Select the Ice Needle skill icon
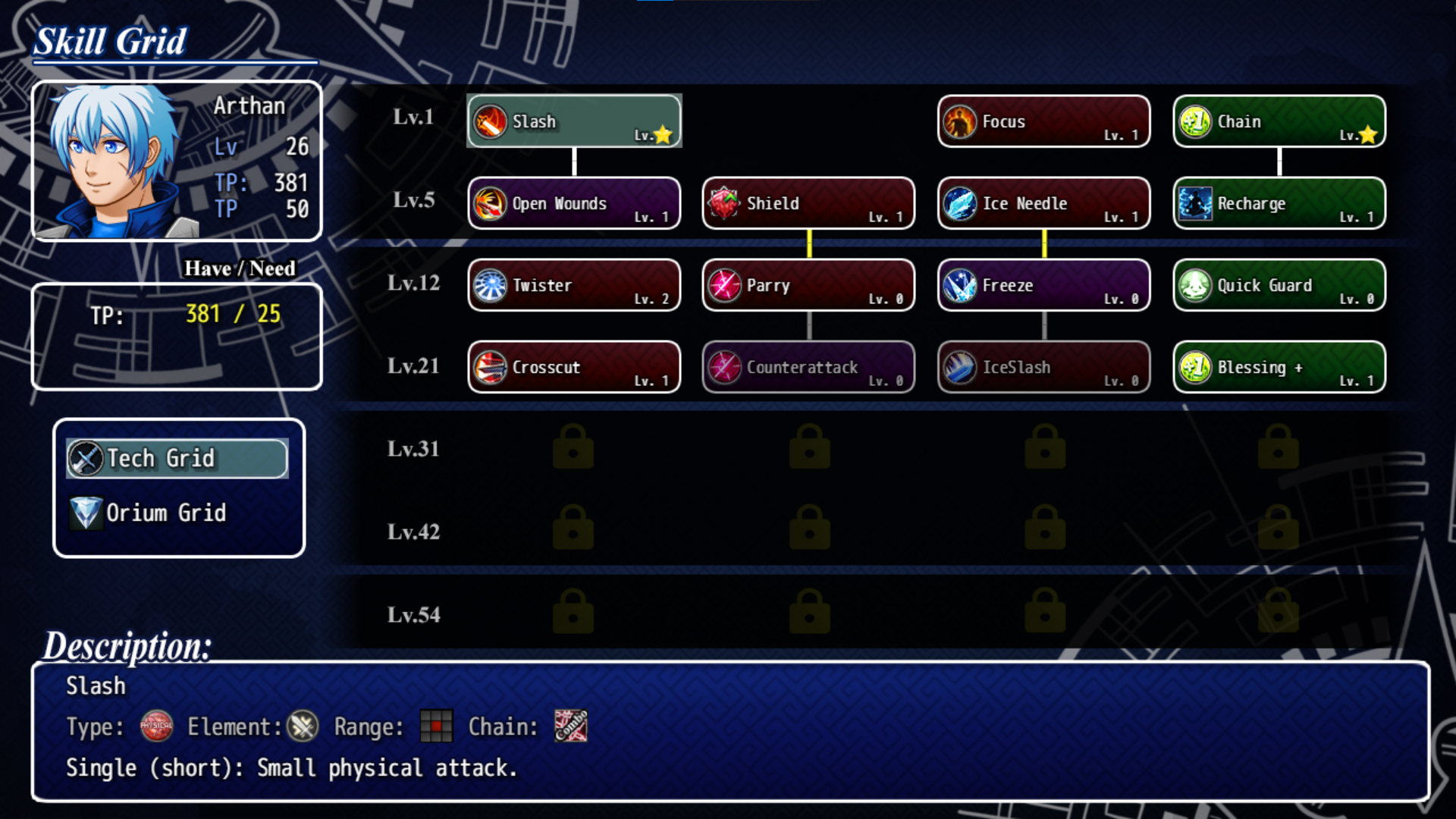 click(960, 203)
